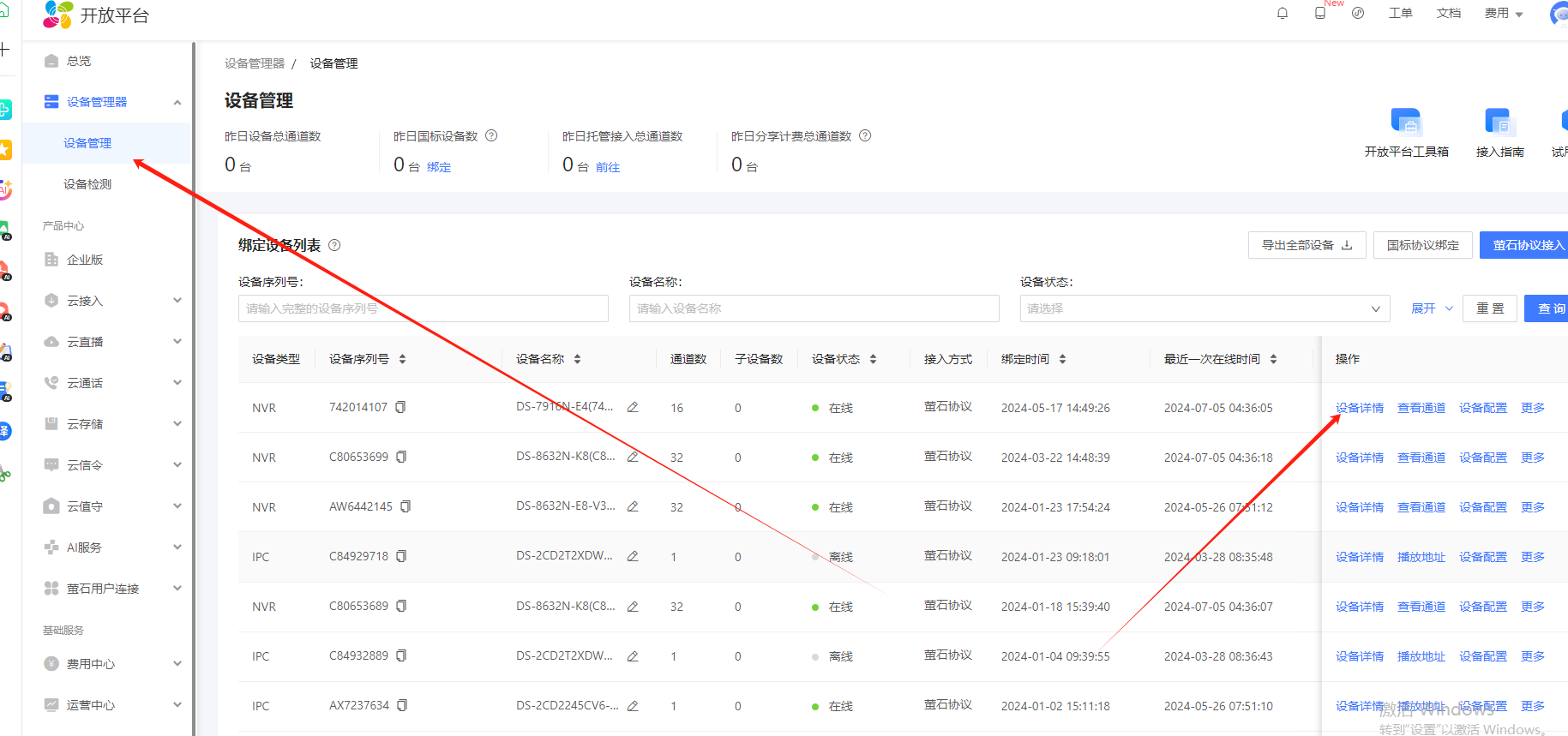
Task: Edit name of device C80653699 with pencil icon
Action: 633,457
